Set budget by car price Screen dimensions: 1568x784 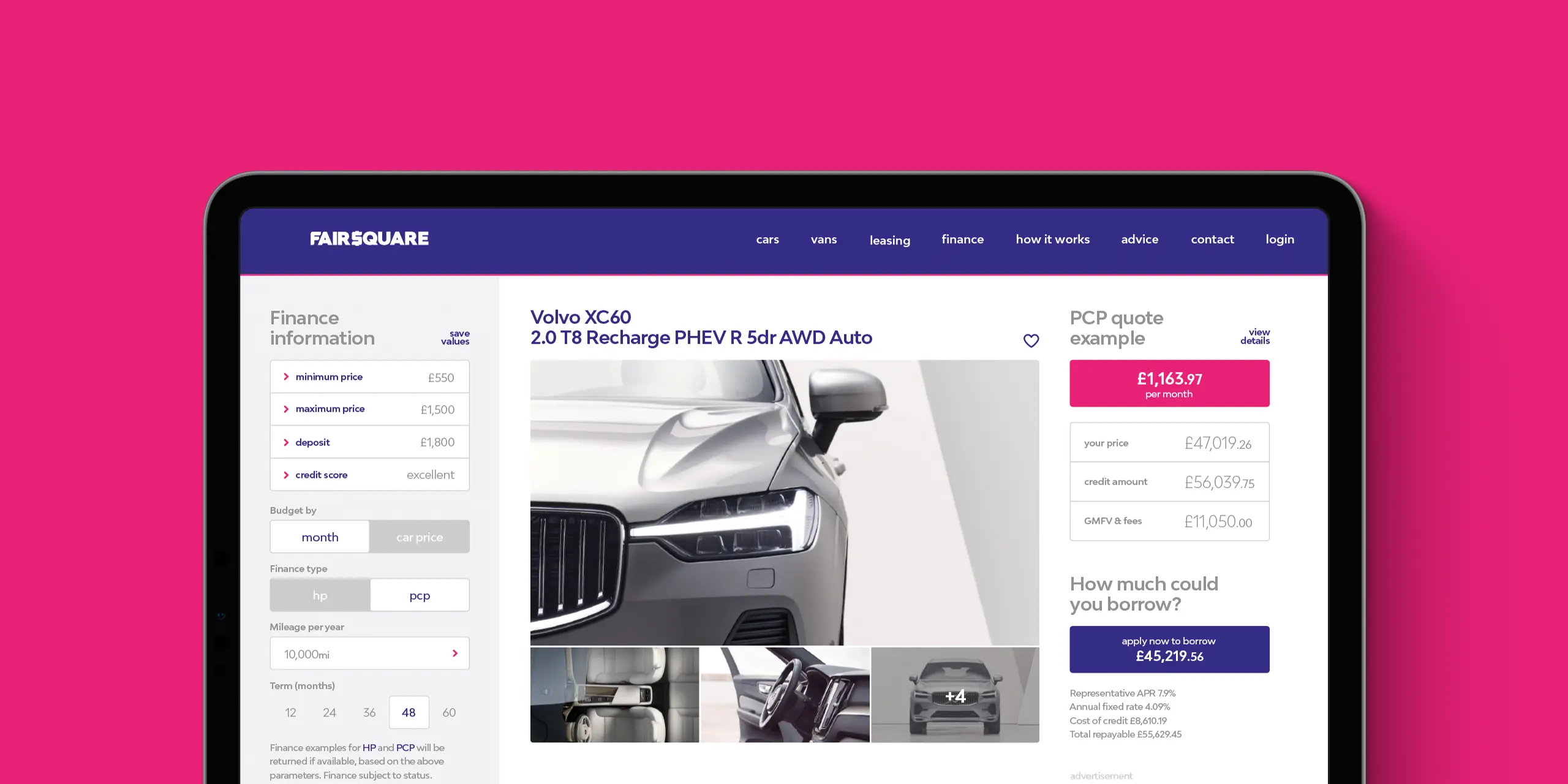420,537
